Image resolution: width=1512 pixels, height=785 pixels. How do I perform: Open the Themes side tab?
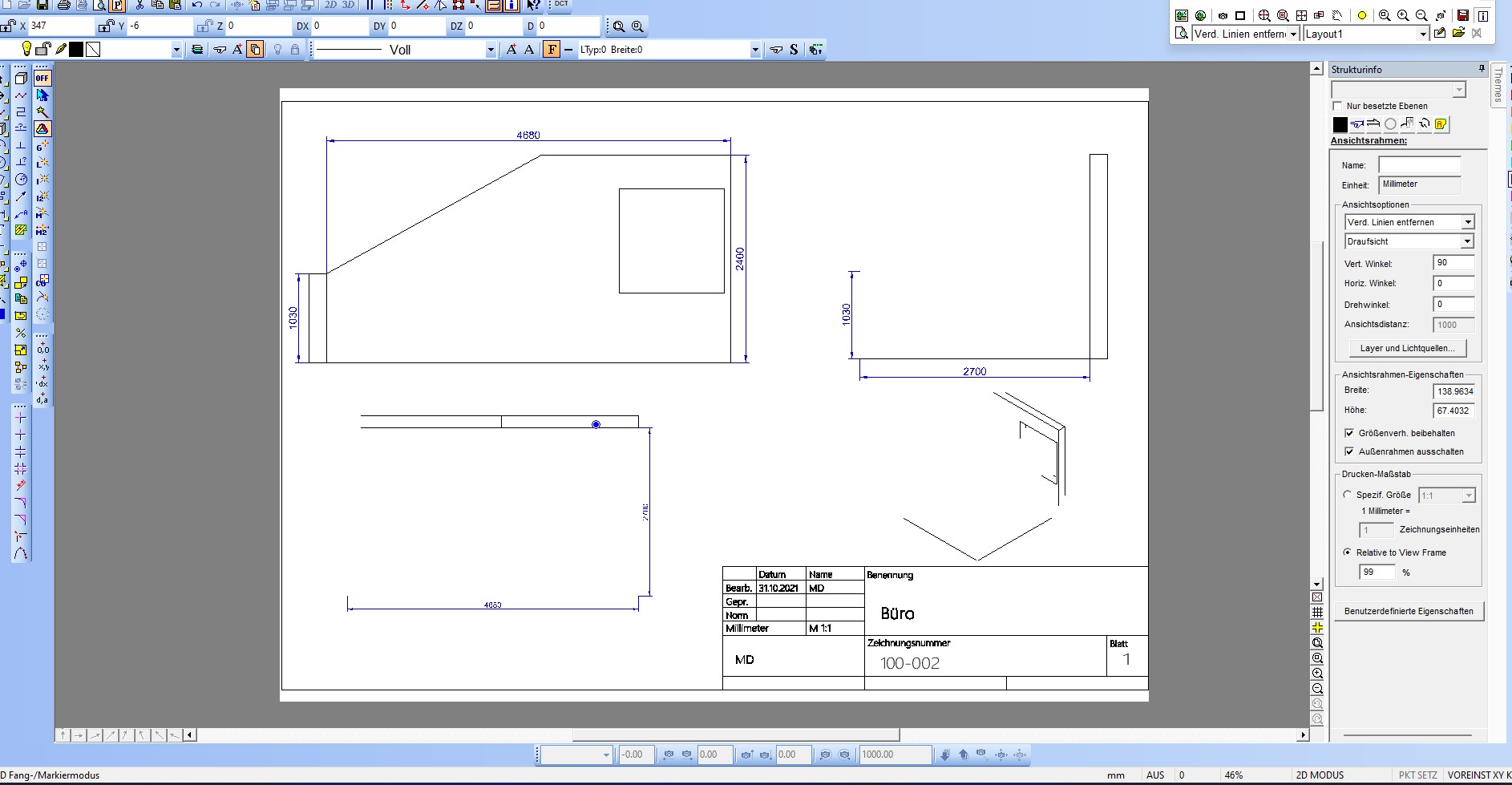point(1498,85)
